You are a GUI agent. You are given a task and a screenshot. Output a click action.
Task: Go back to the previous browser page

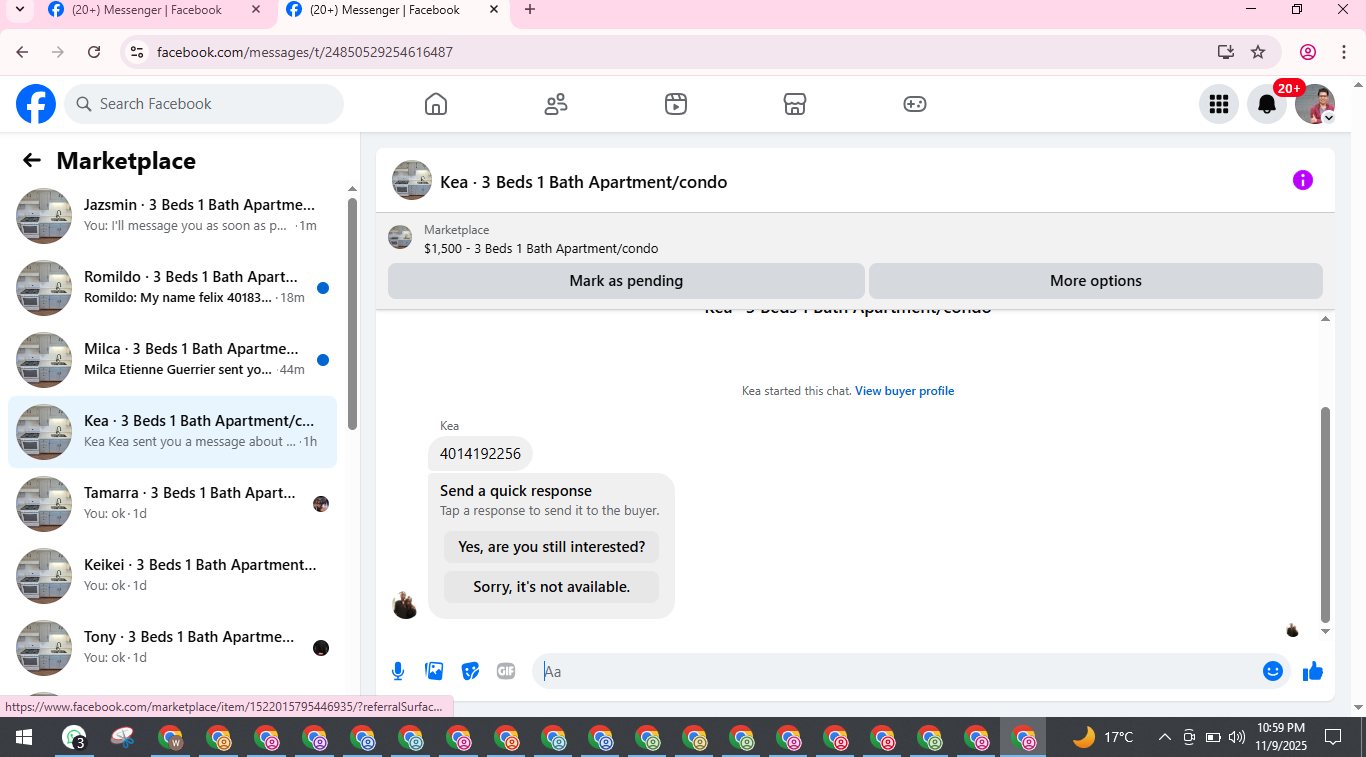click(23, 52)
